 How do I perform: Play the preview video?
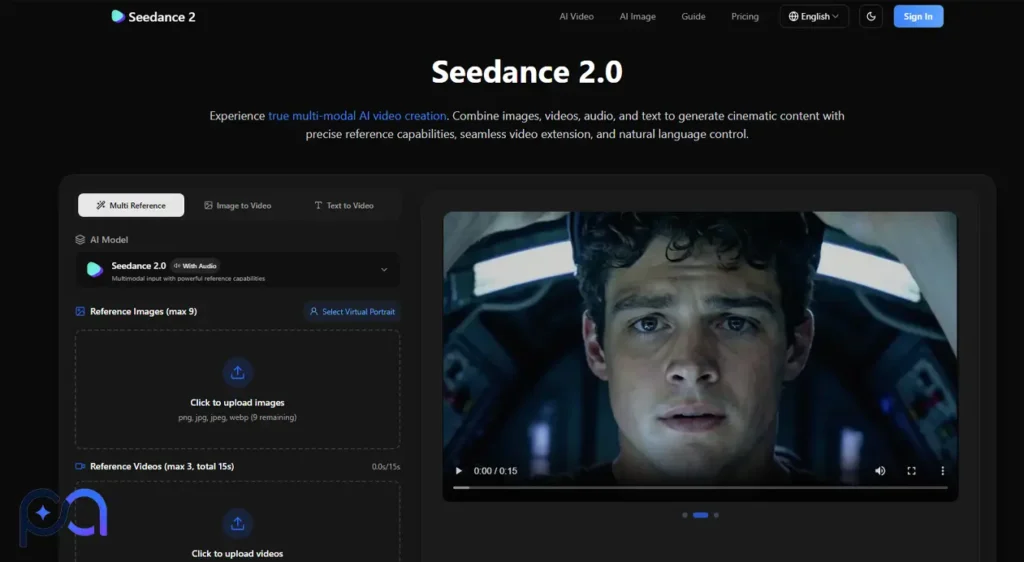(x=458, y=471)
